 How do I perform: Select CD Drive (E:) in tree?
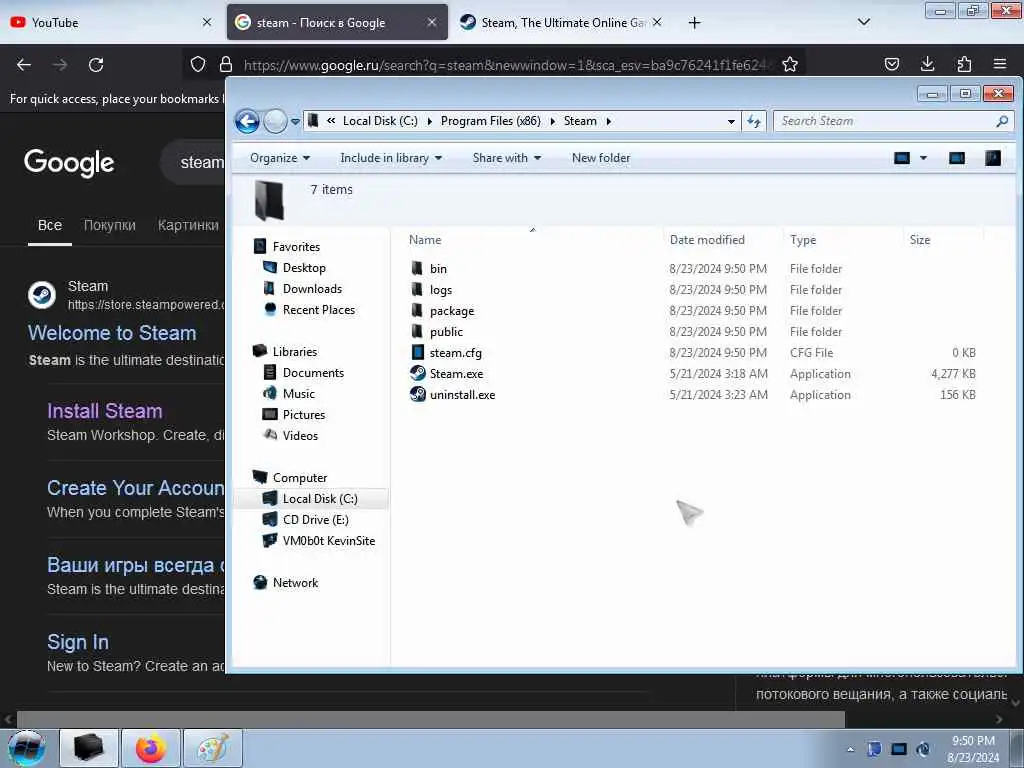coord(315,519)
